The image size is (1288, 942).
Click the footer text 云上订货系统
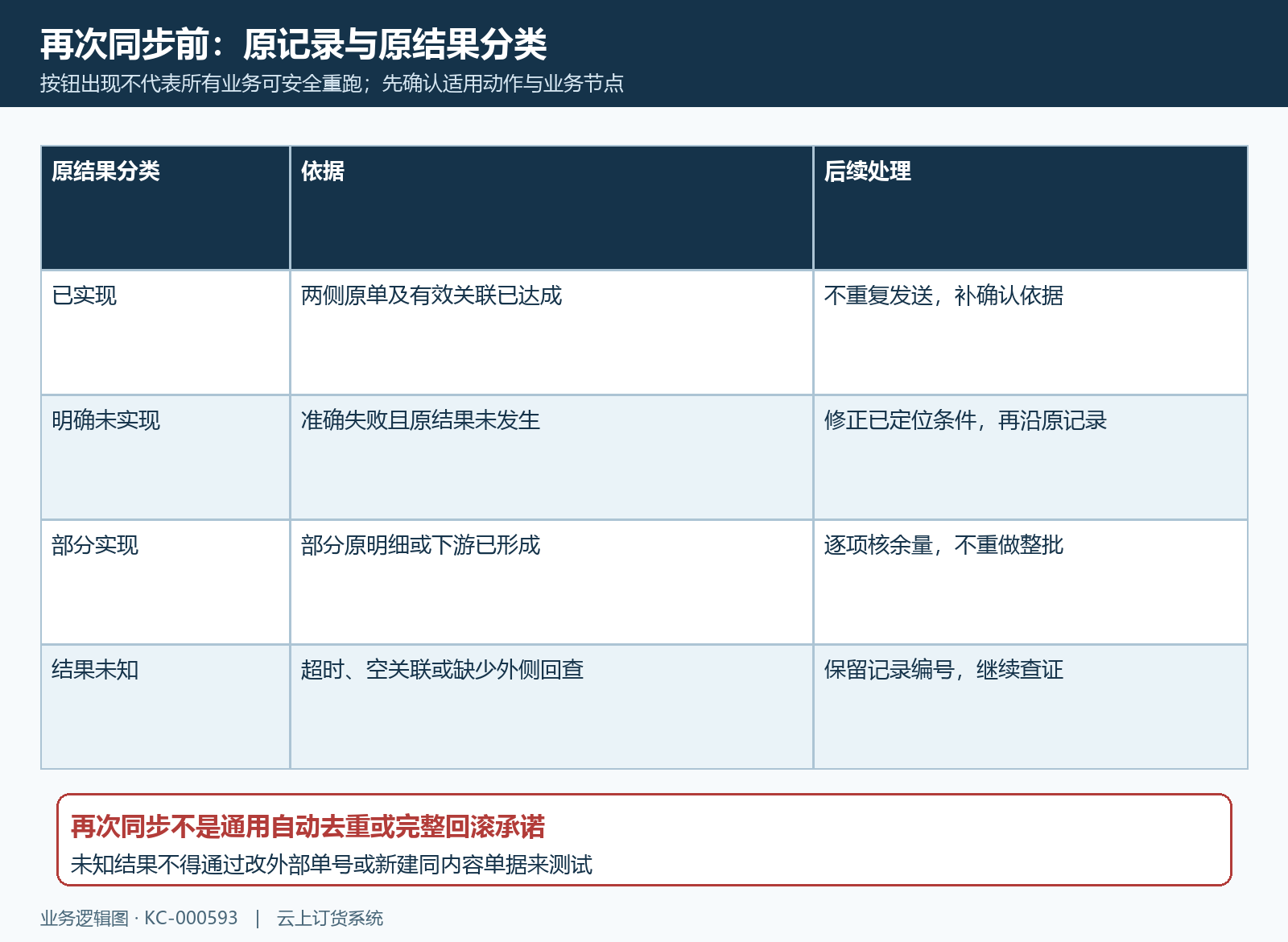(x=330, y=918)
